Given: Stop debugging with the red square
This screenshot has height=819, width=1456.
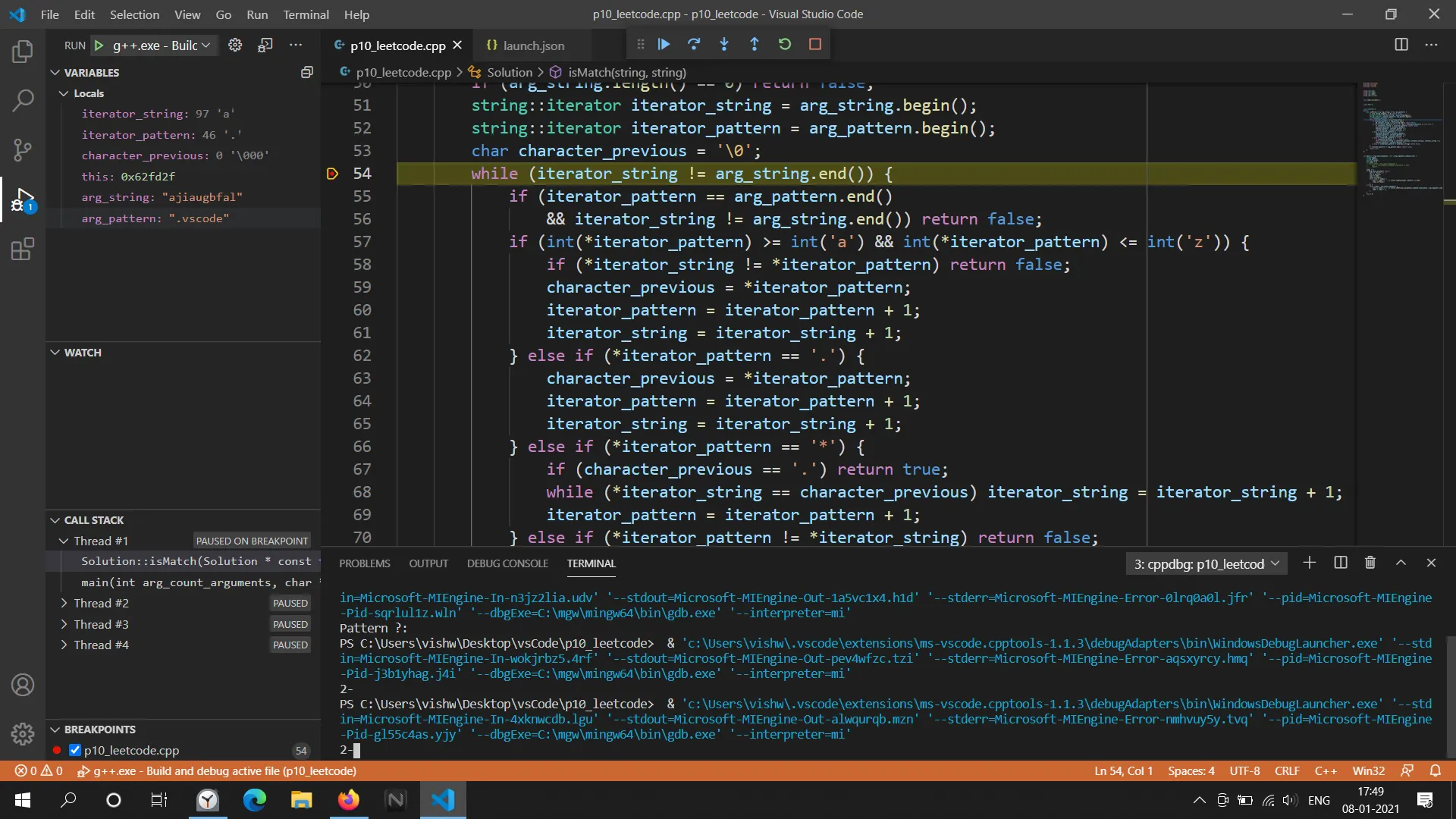Looking at the screenshot, I should 815,45.
